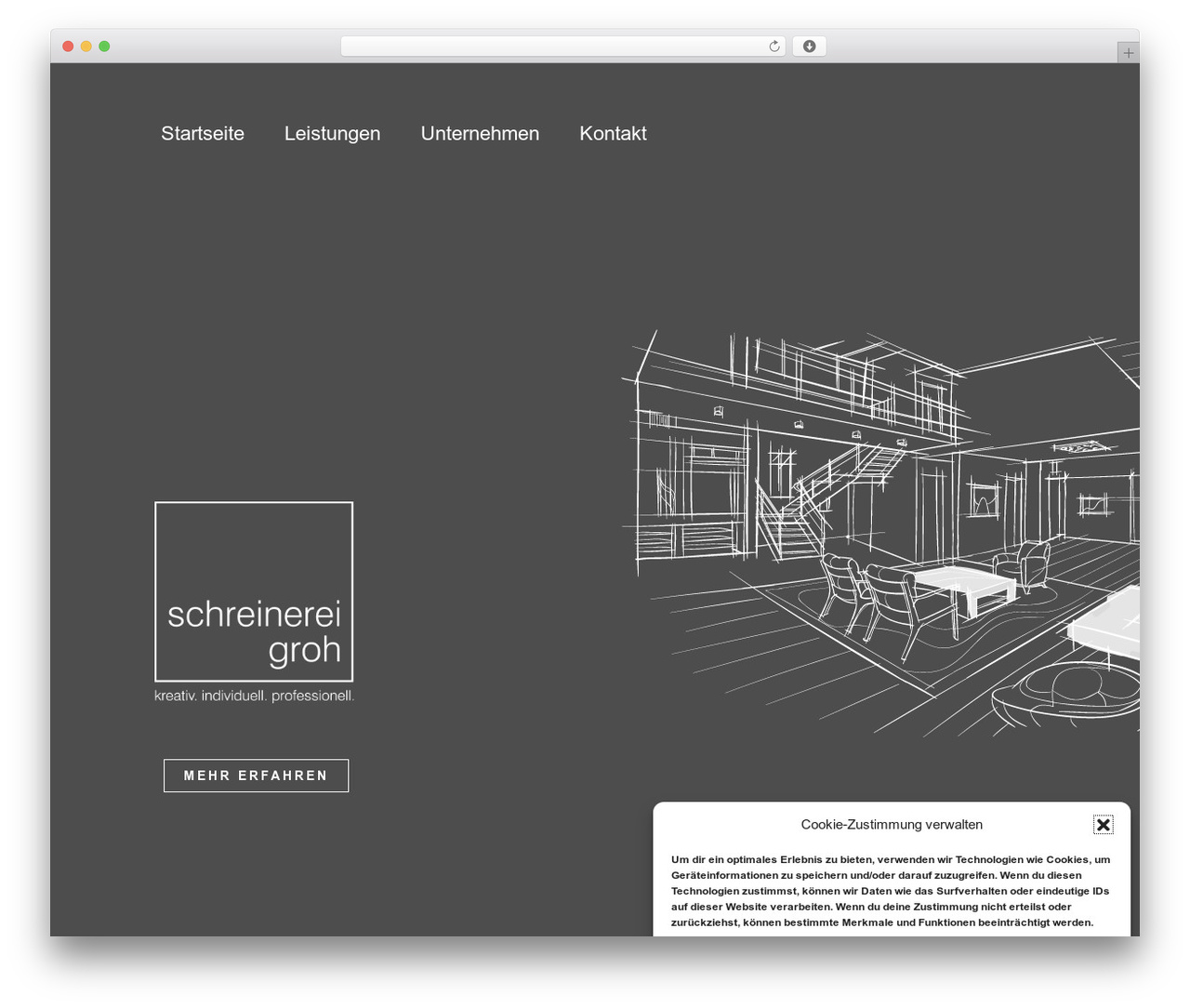
Task: Click the red close window button
Action: pos(68,46)
